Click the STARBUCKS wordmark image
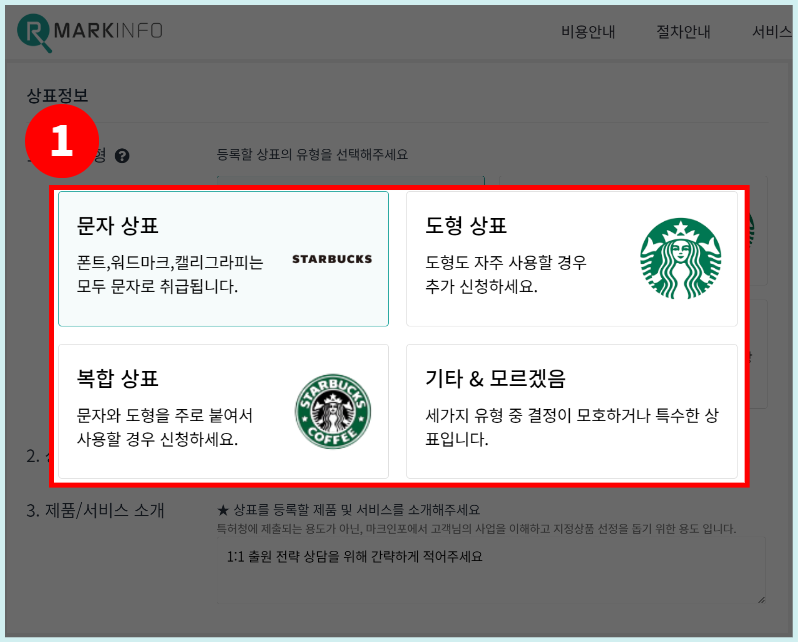Screen dimensions: 799x642 click(332, 259)
